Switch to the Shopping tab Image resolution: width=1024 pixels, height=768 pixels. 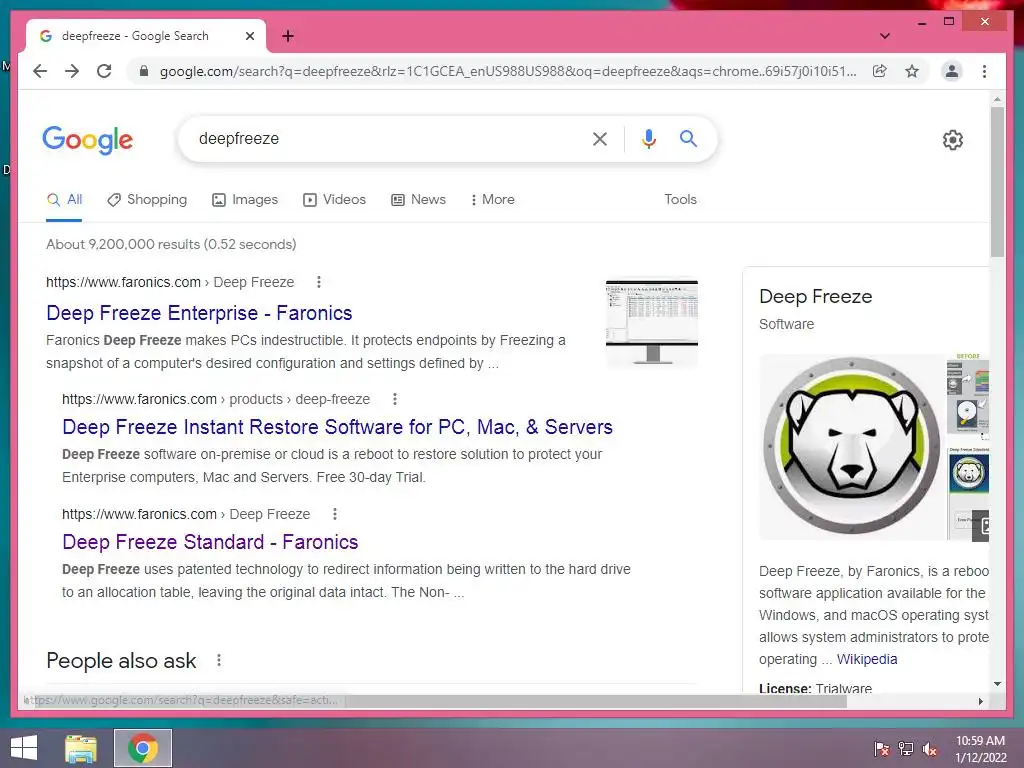pyautogui.click(x=147, y=200)
